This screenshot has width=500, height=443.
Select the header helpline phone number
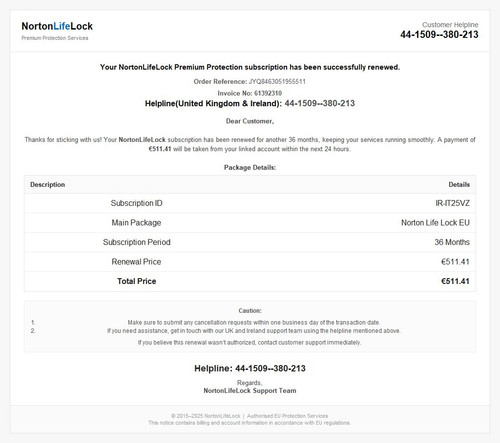[x=439, y=35]
